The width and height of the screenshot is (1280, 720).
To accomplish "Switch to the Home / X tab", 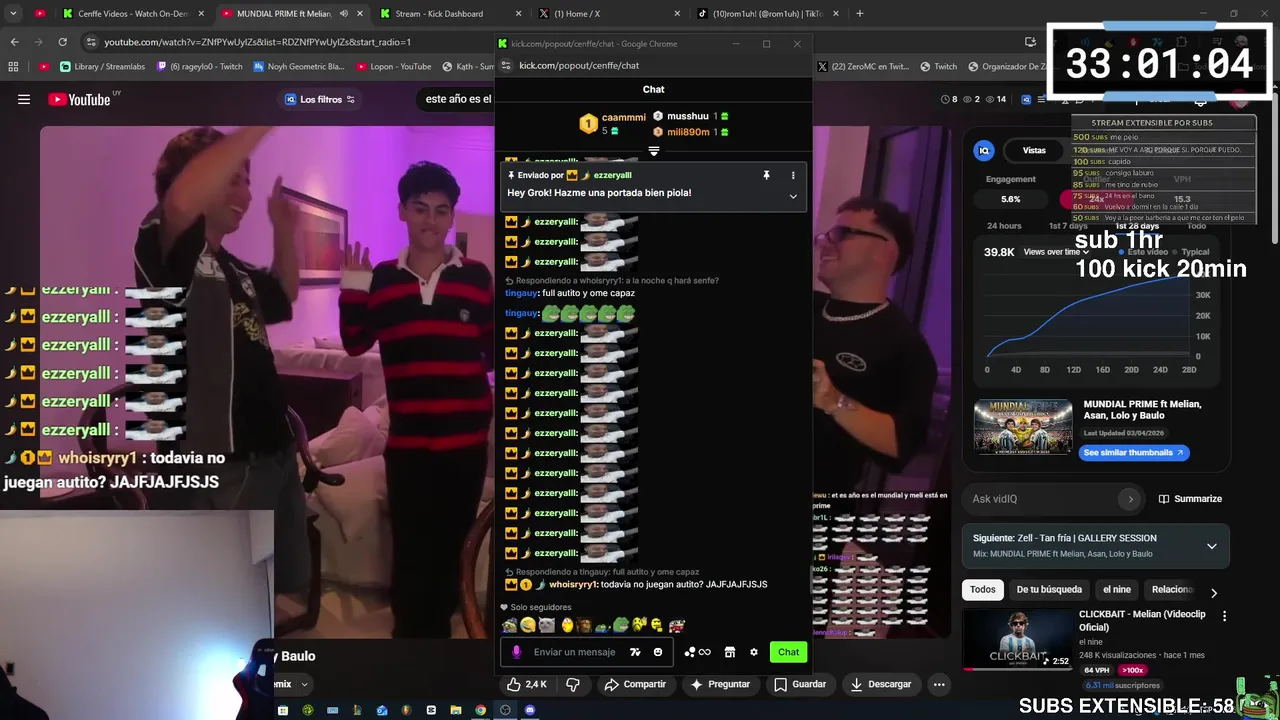I will [609, 14].
